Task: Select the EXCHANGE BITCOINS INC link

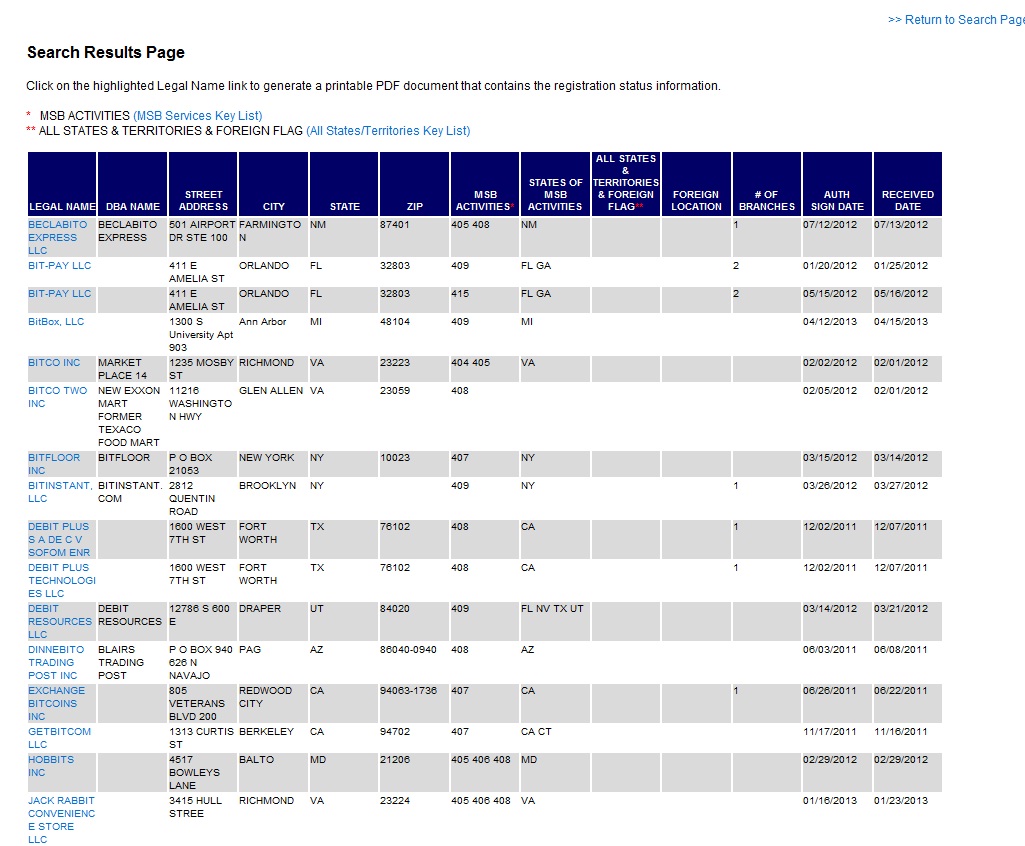Action: [57, 703]
